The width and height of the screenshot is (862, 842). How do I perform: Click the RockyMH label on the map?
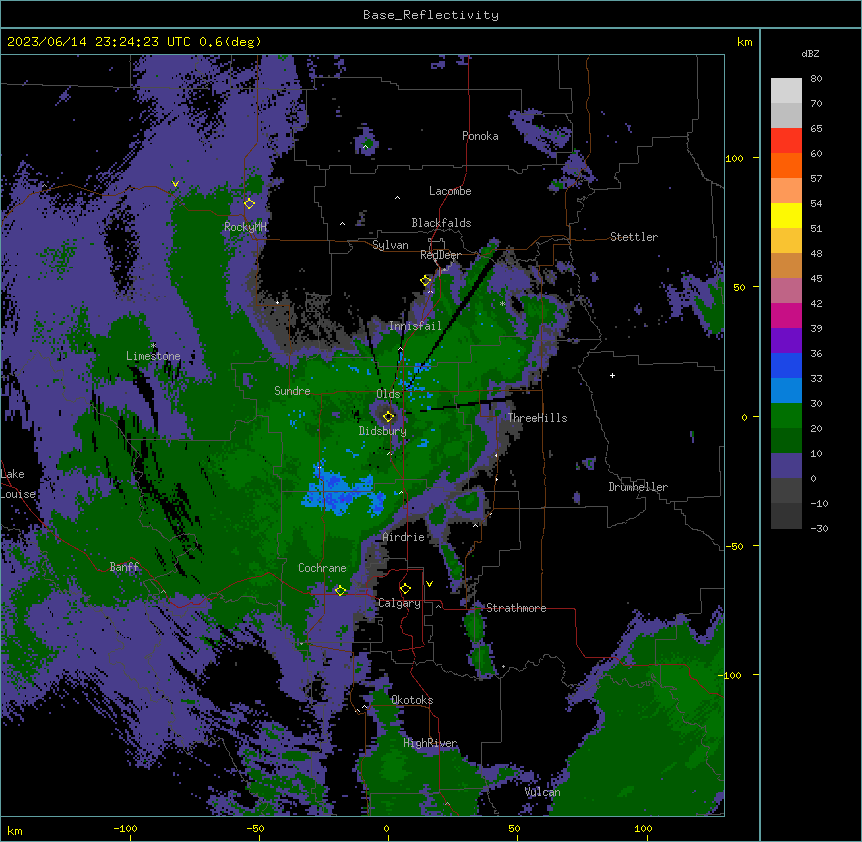245,227
